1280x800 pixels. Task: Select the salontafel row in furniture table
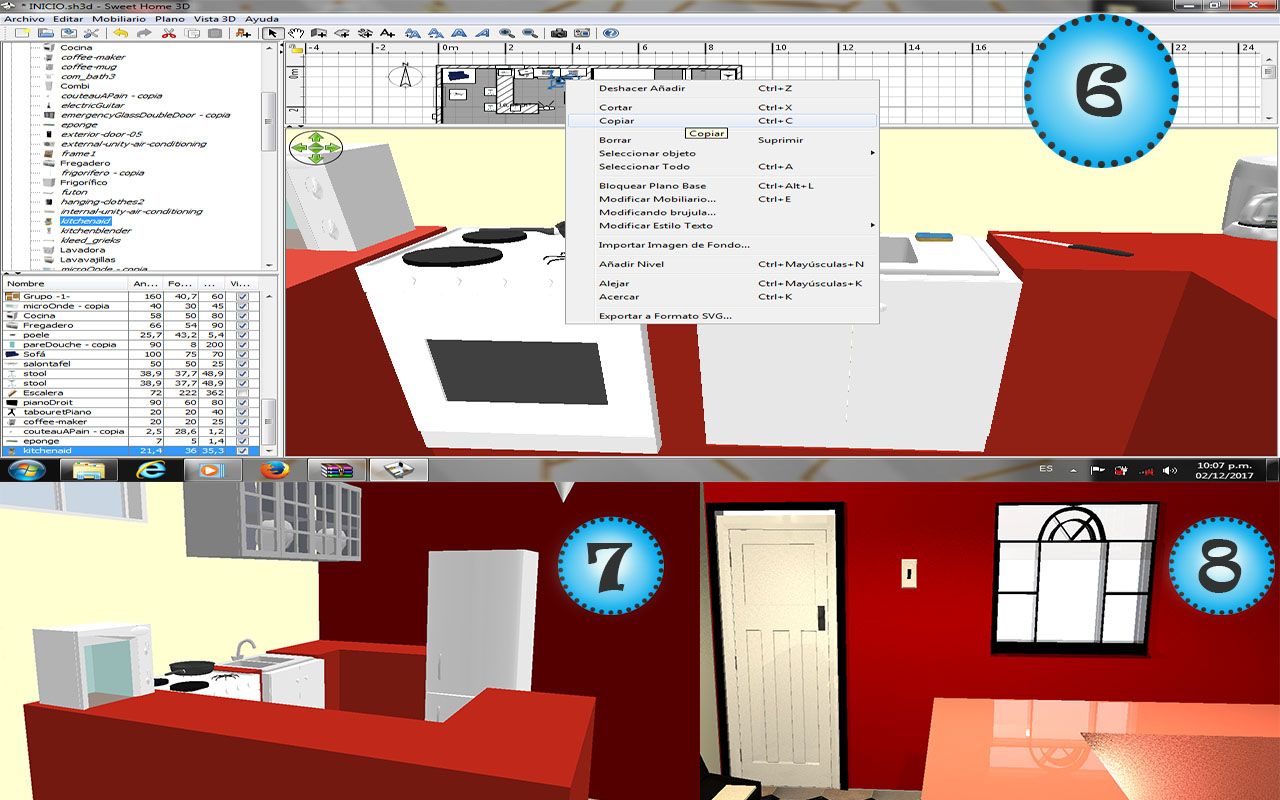[131, 364]
